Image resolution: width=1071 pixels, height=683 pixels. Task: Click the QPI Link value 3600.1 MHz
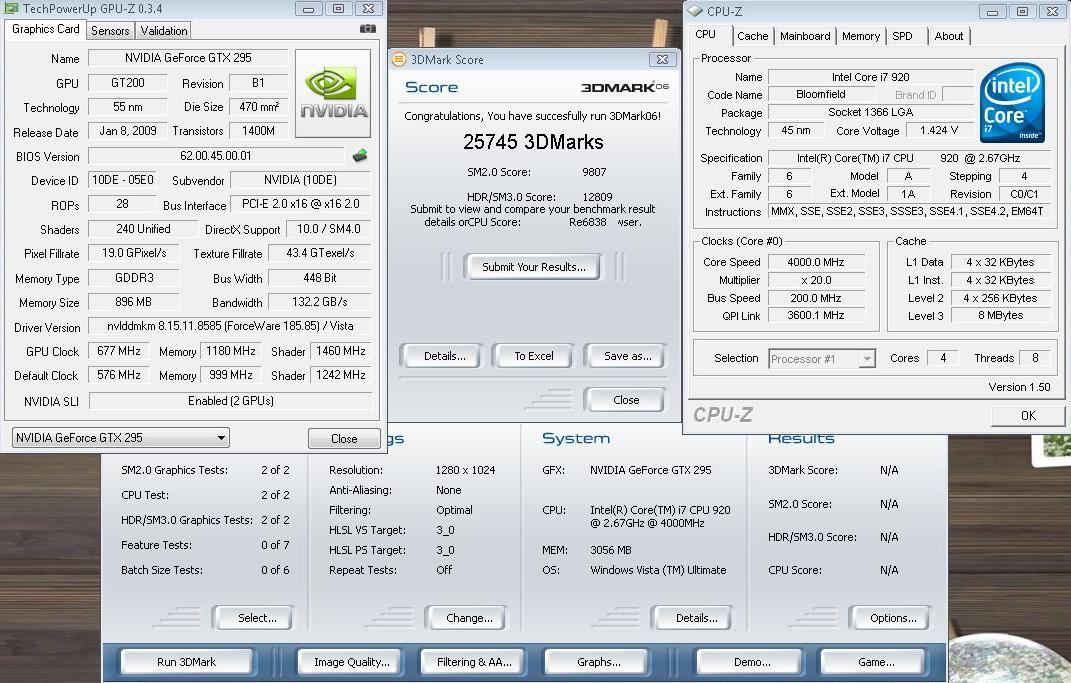816,316
